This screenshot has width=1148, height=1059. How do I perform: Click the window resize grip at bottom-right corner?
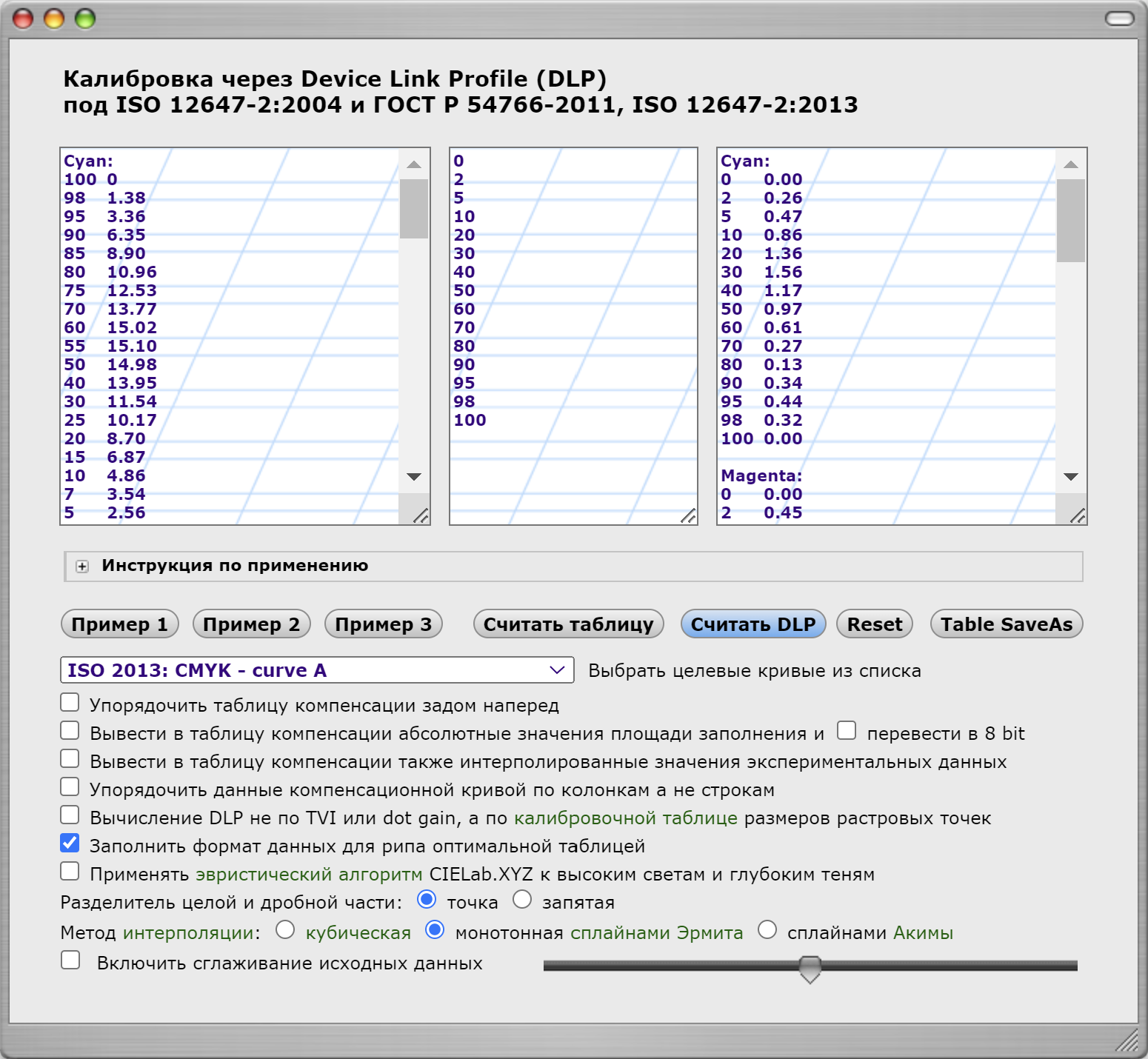click(x=1127, y=1040)
